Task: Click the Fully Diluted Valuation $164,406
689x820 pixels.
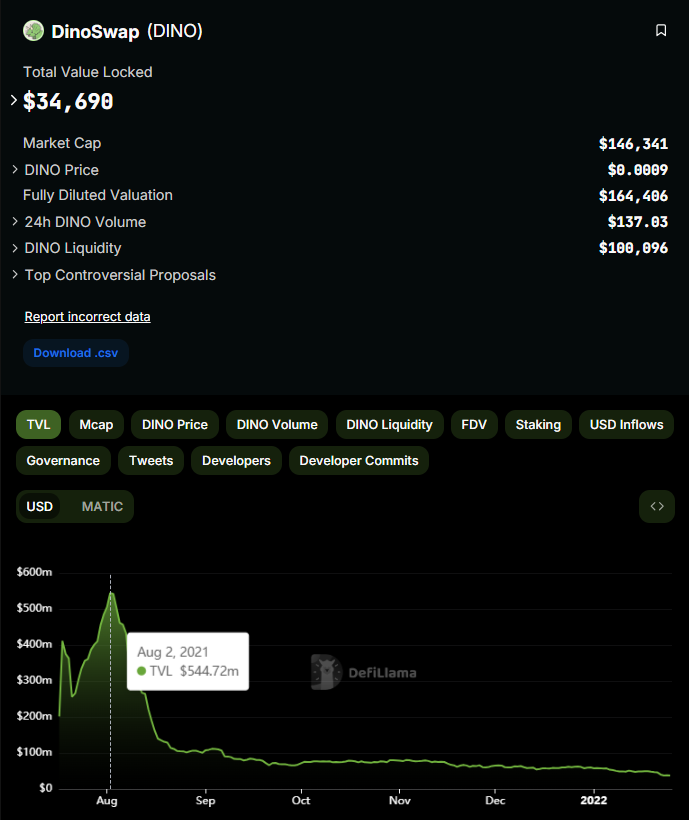Action: (633, 196)
